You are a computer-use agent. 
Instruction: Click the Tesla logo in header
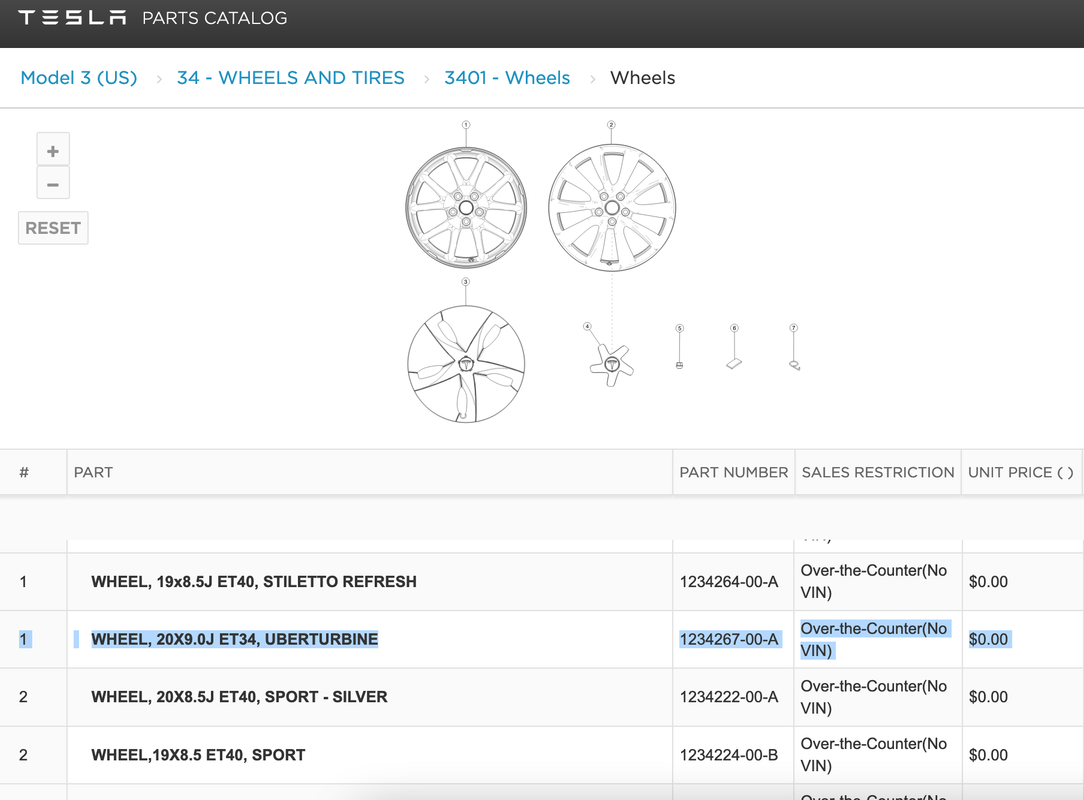pos(72,18)
